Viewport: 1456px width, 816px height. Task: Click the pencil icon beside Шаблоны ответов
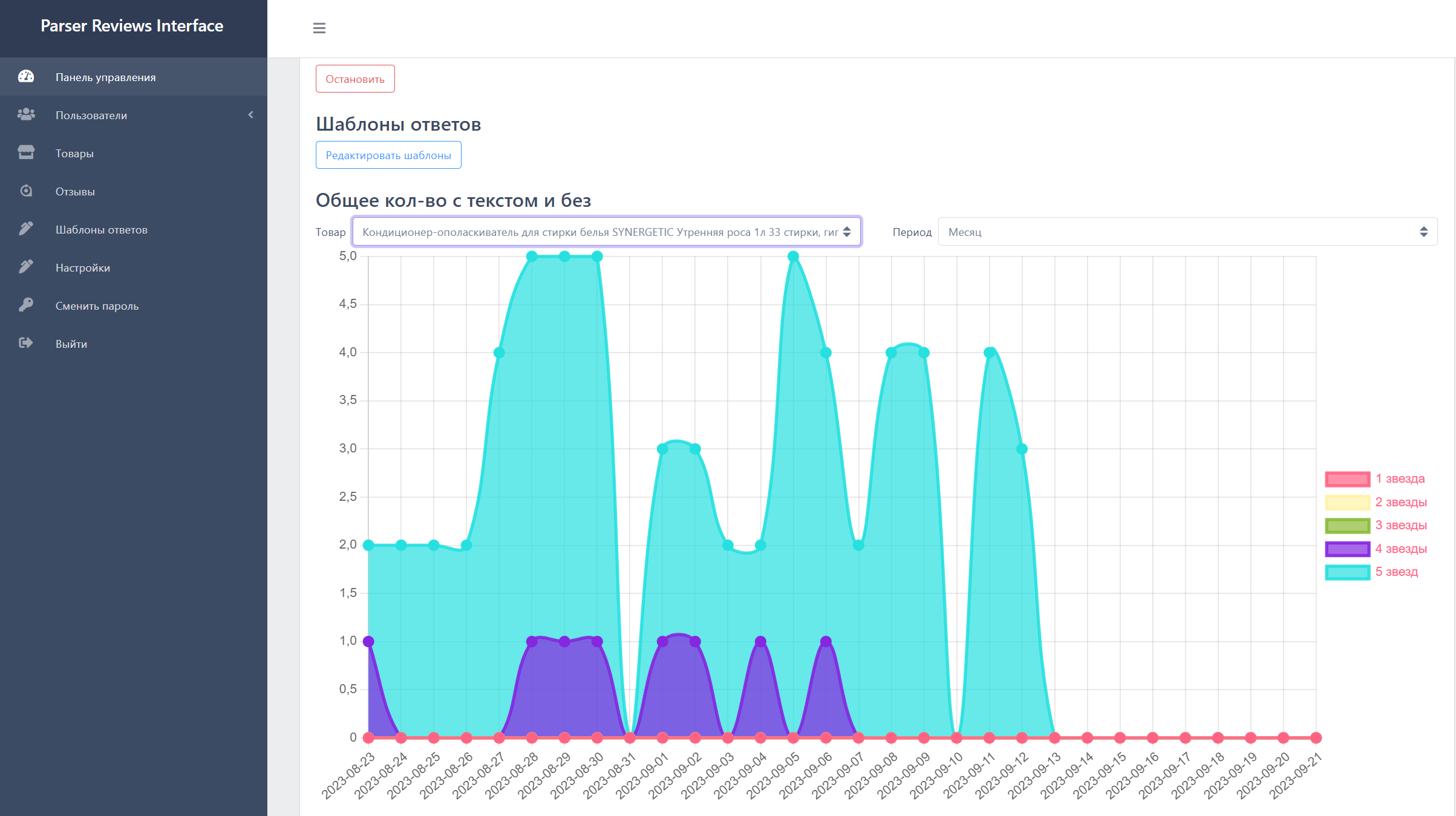click(26, 229)
